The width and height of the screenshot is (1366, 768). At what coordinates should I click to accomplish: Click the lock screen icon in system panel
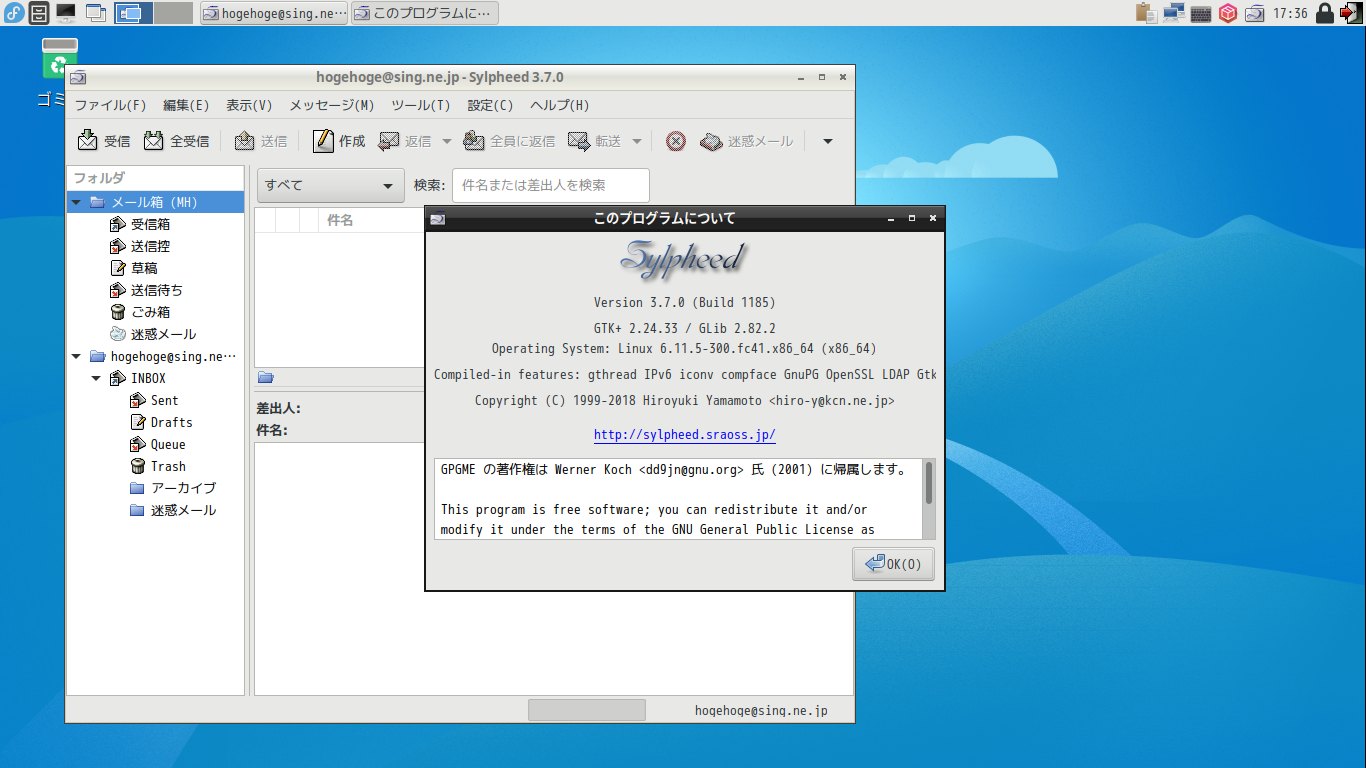click(x=1324, y=13)
